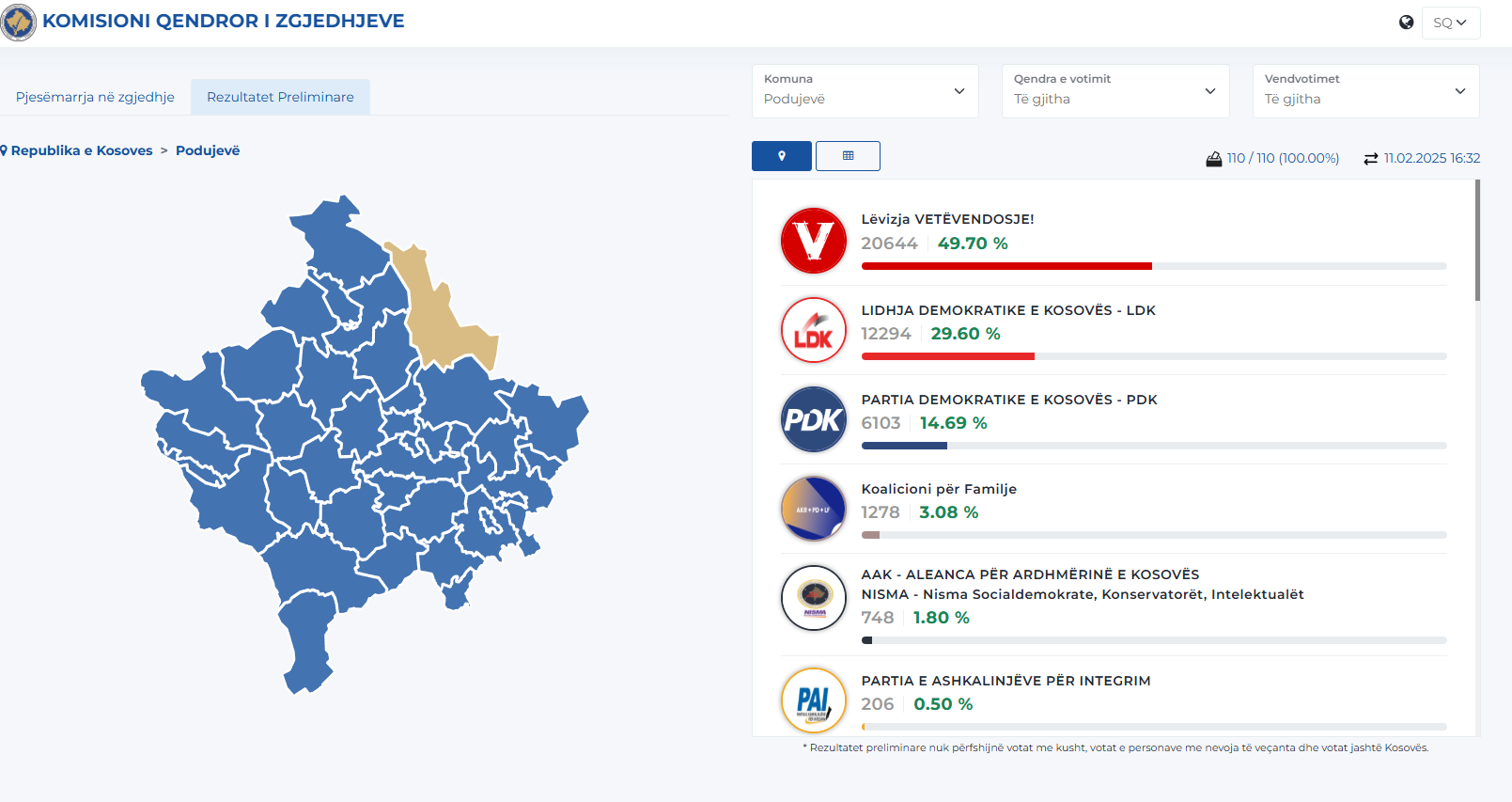Click the 14.69 % percentage value

point(954,423)
